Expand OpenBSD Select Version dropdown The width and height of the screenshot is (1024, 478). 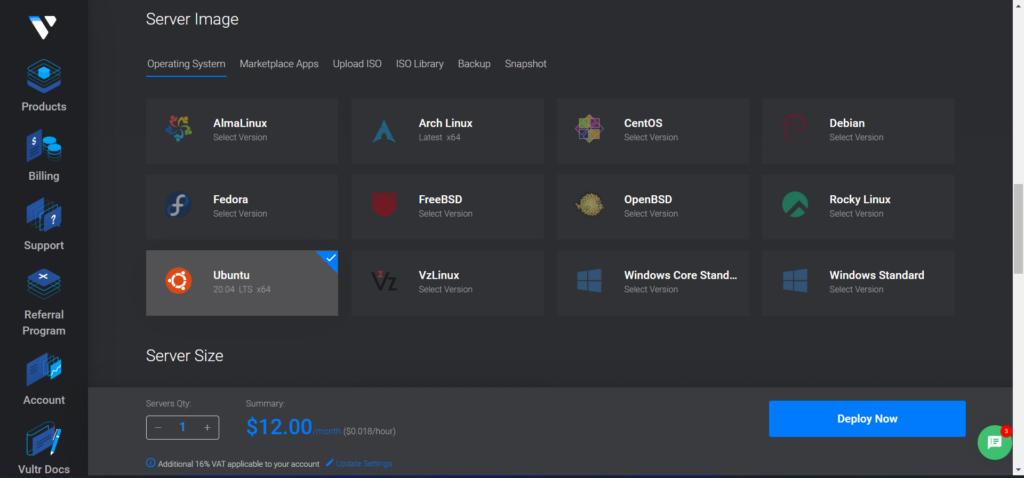pyautogui.click(x=650, y=214)
